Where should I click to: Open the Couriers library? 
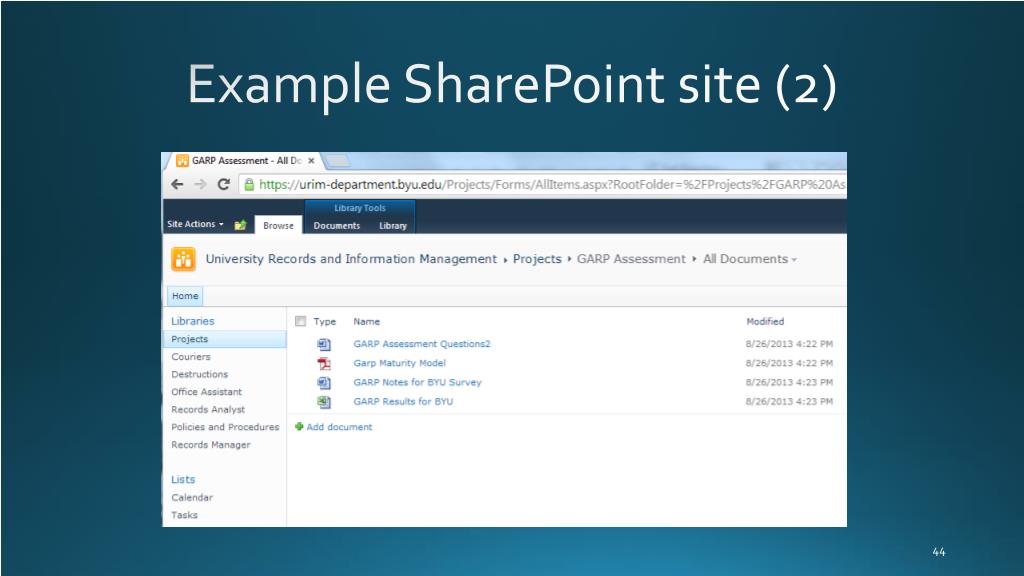click(x=191, y=357)
